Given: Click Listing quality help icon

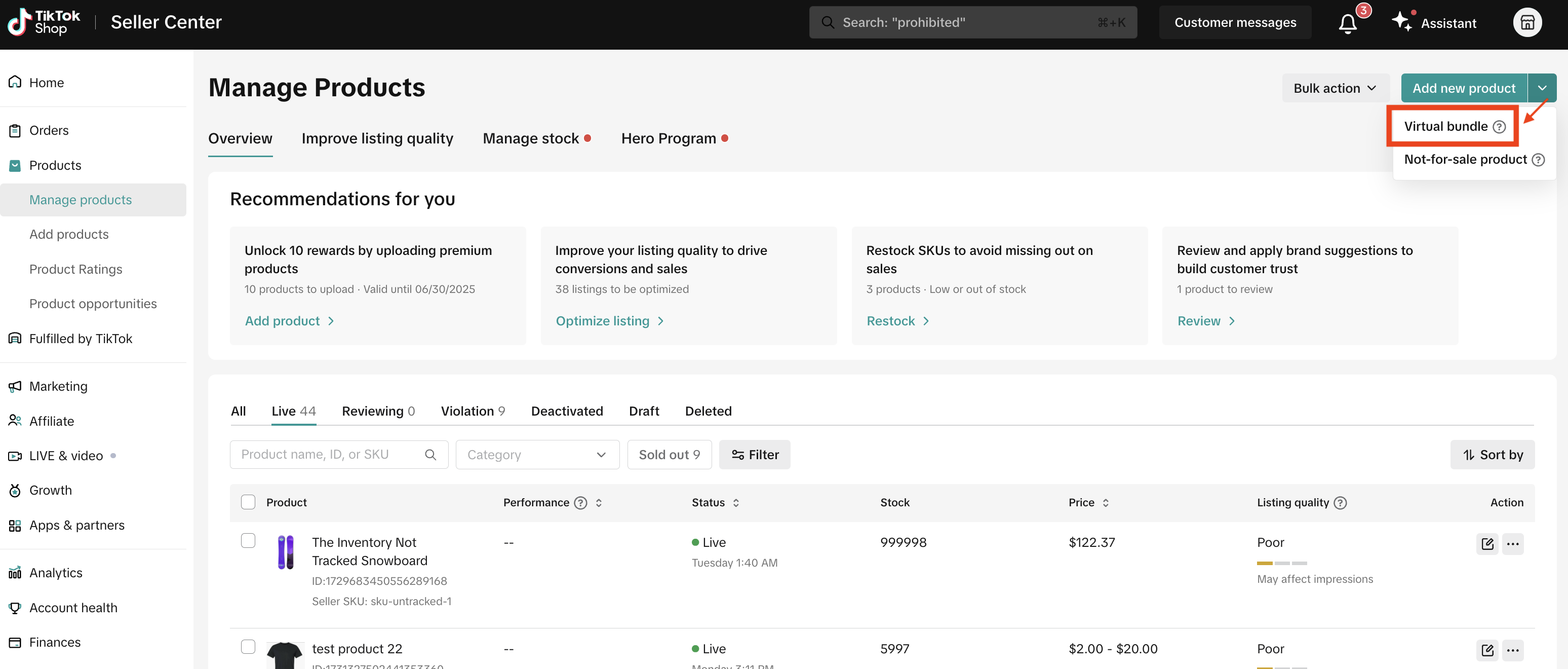Looking at the screenshot, I should click(x=1341, y=503).
